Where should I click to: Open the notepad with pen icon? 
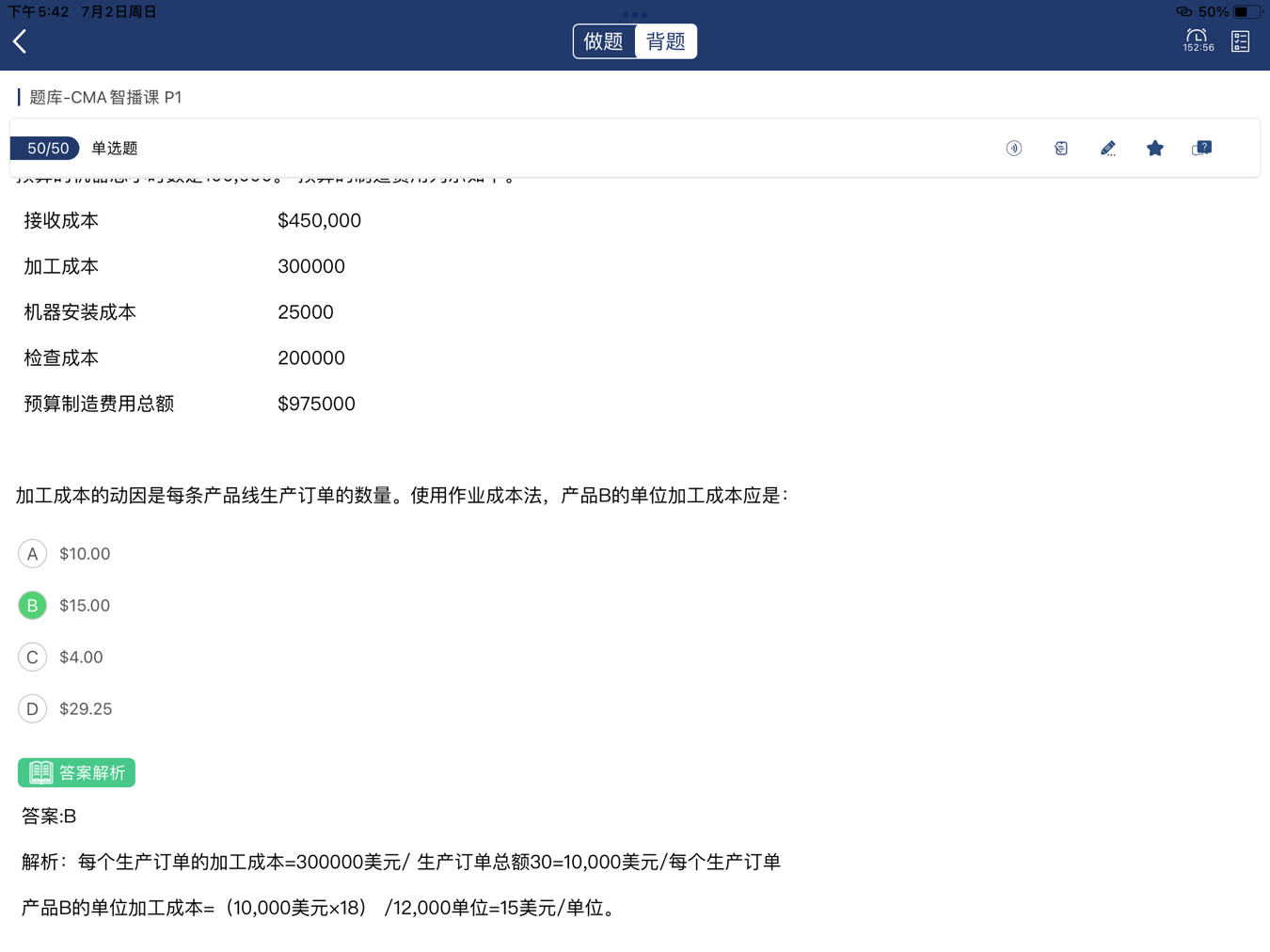tap(1061, 149)
